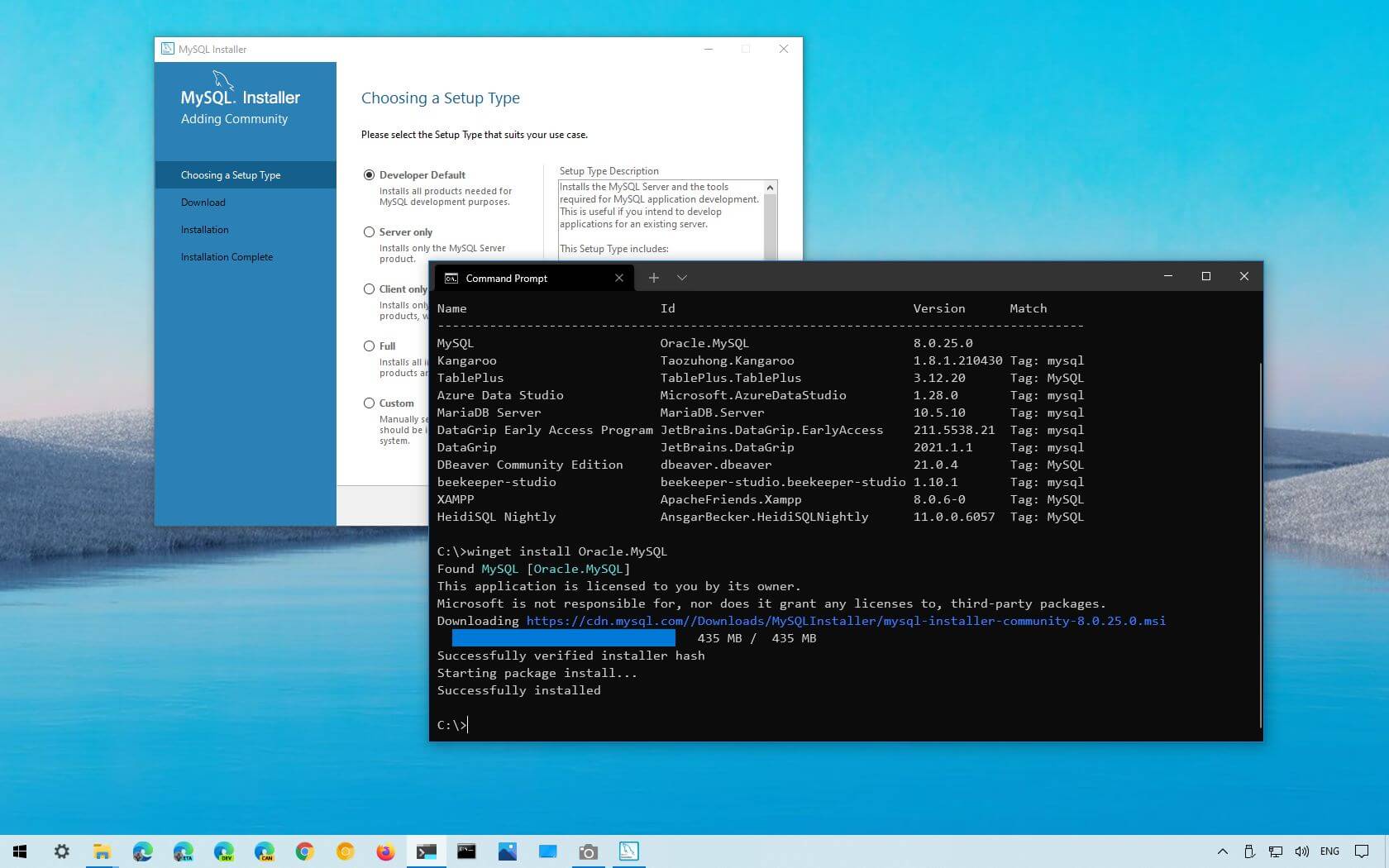Image resolution: width=1389 pixels, height=868 pixels.
Task: Go to Installation Complete step in sidebar
Action: 227,257
